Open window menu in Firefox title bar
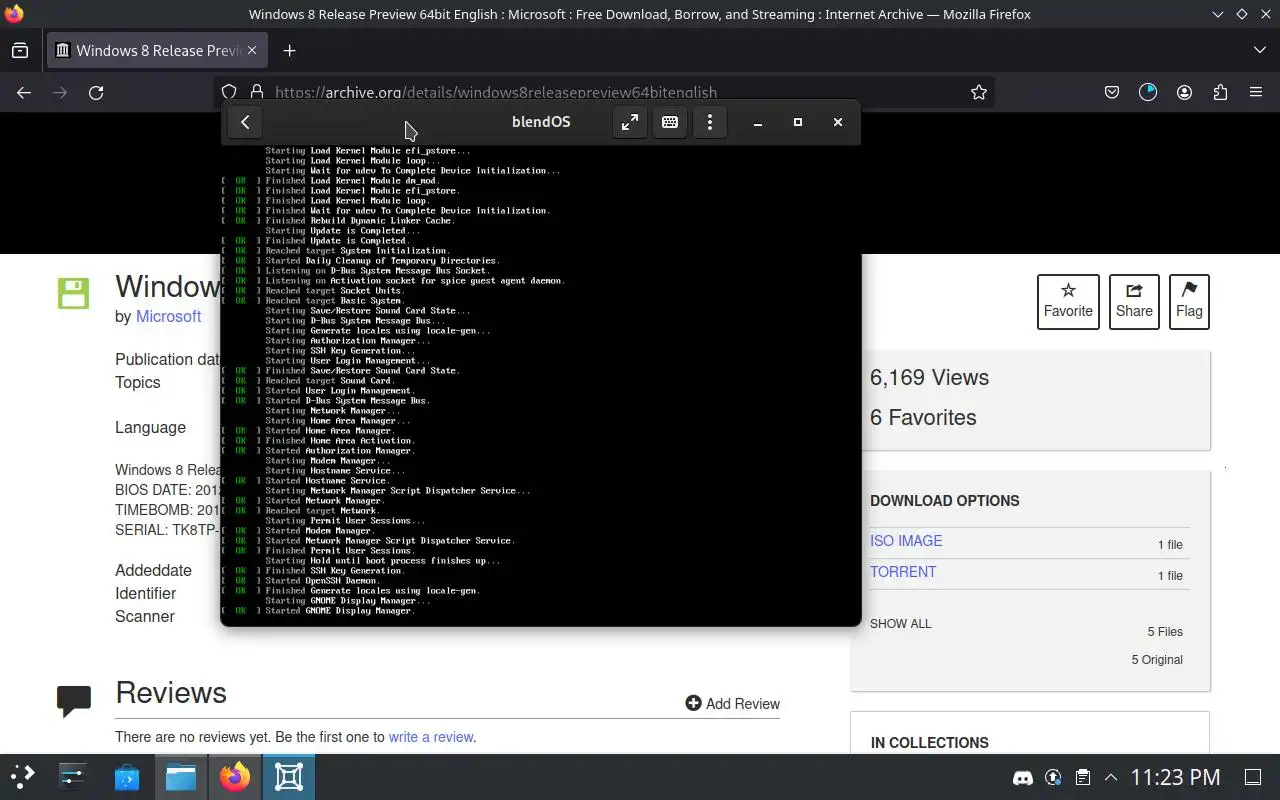This screenshot has width=1280, height=800. click(x=13, y=14)
